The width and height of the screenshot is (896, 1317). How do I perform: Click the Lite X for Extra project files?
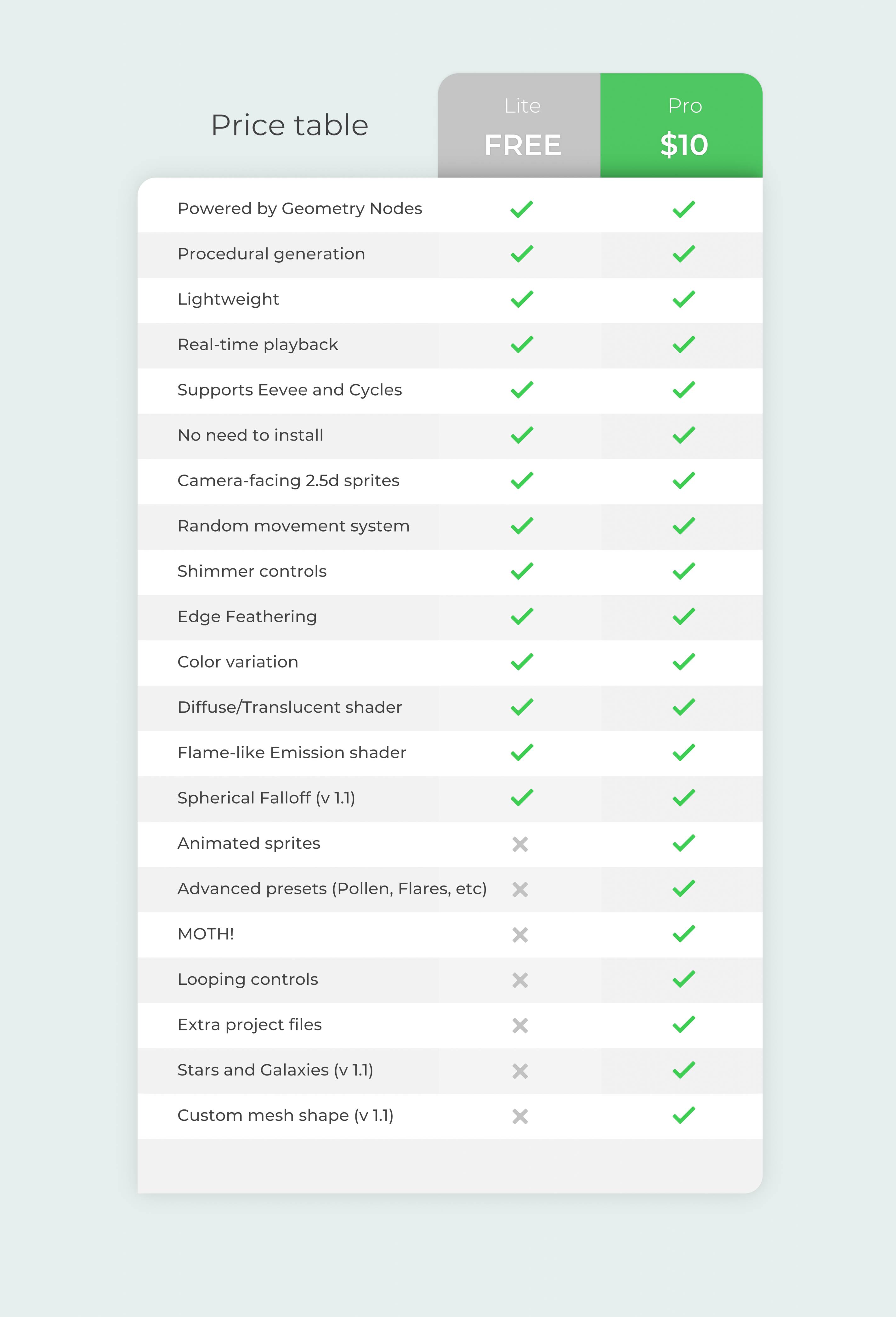click(x=520, y=1026)
